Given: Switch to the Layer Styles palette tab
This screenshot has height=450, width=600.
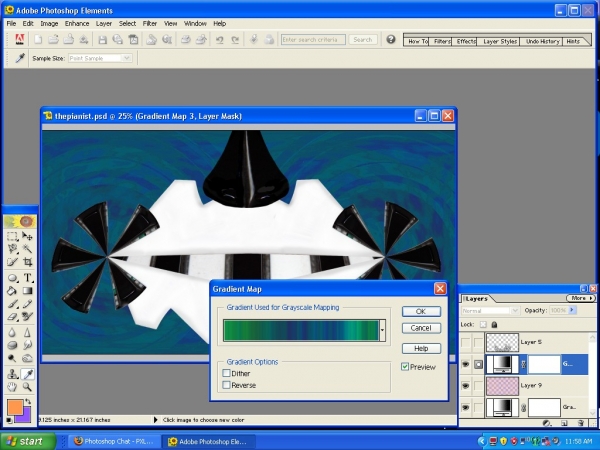Looking at the screenshot, I should click(500, 41).
